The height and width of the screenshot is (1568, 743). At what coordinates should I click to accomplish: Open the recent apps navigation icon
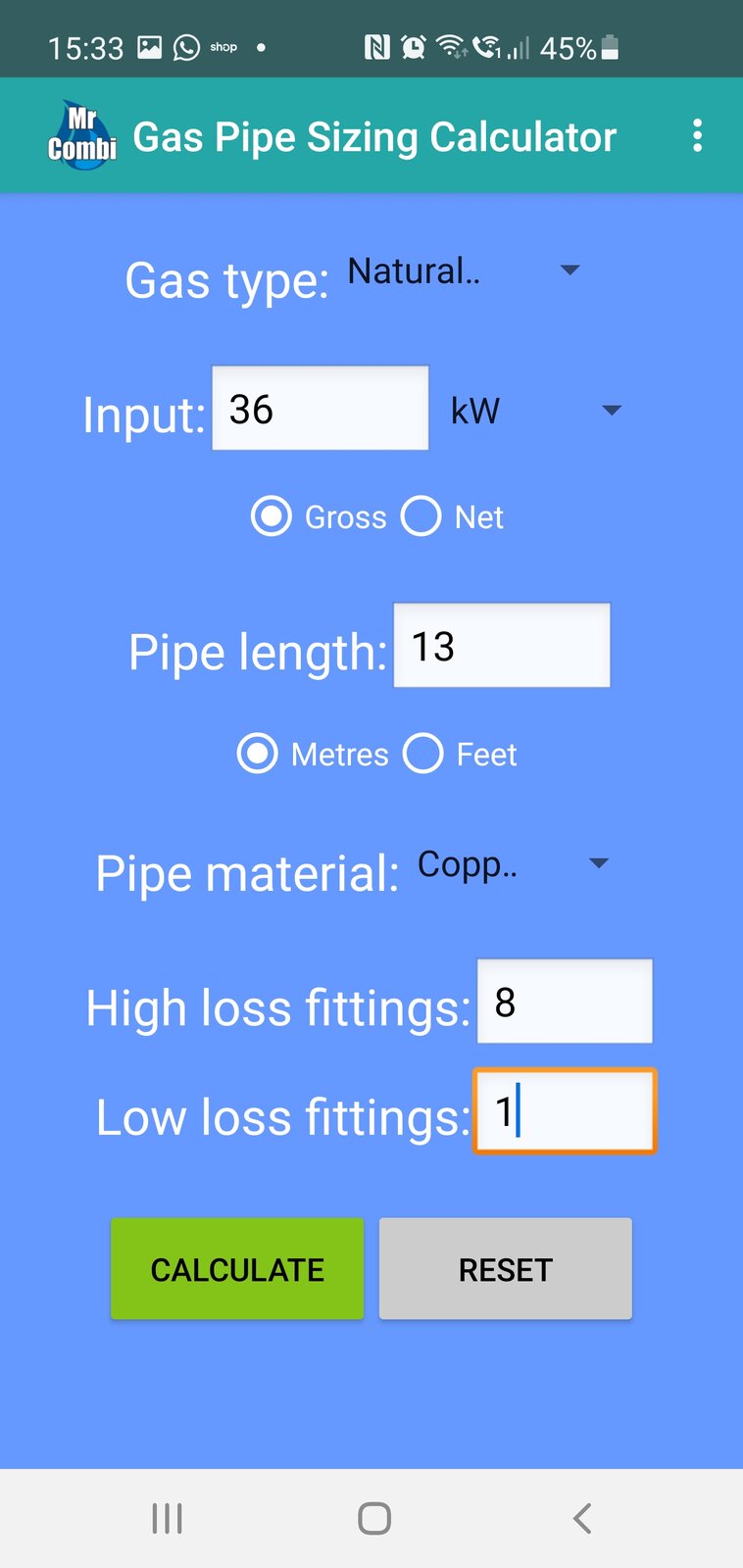pos(168,1518)
